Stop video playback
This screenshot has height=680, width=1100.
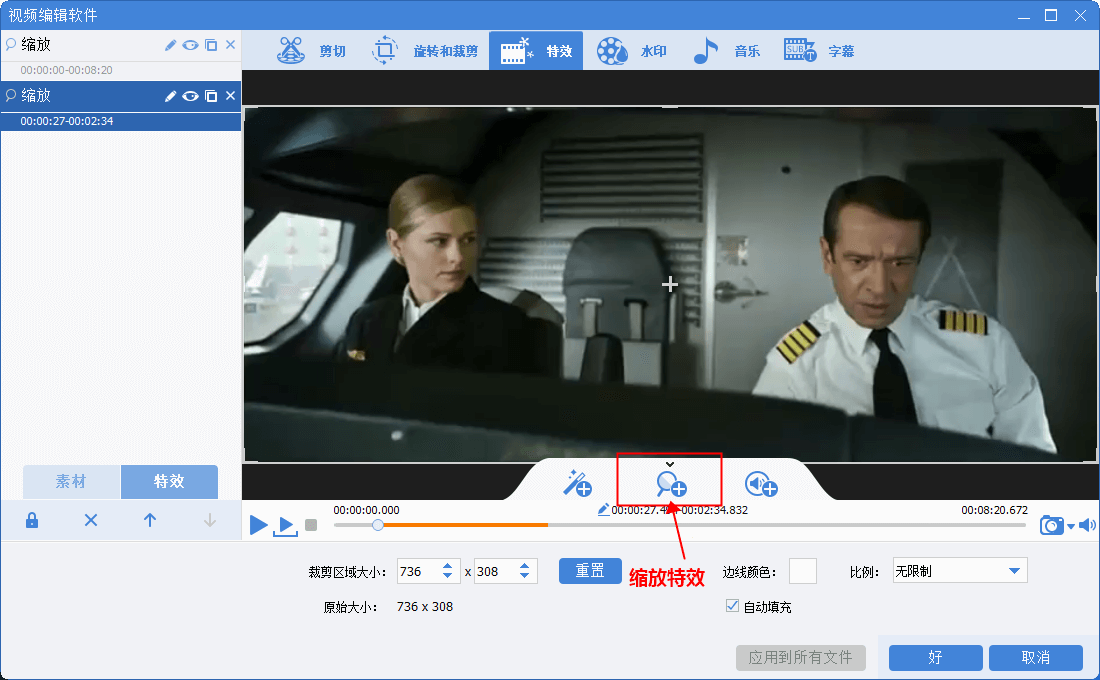(311, 525)
